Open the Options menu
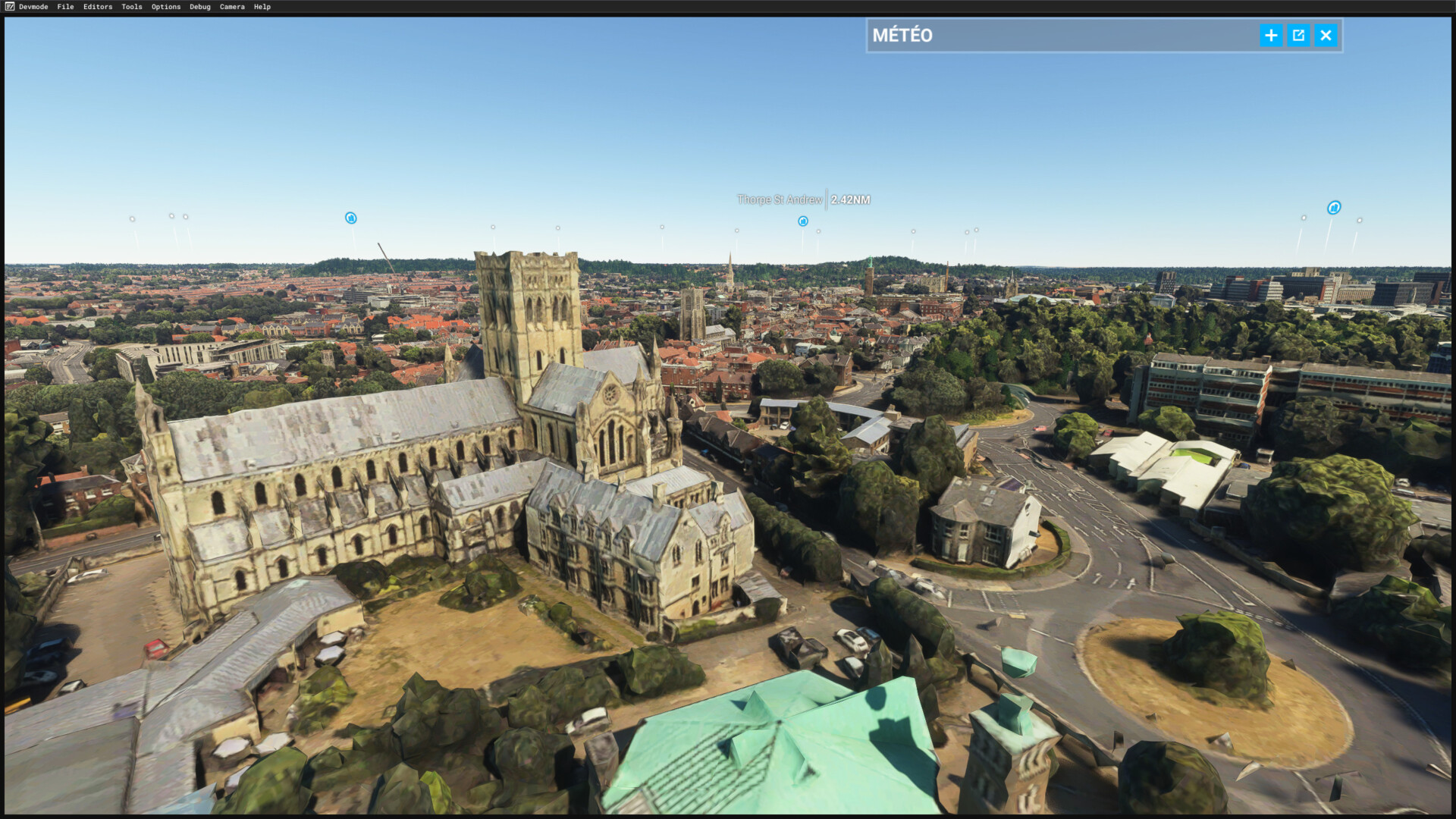 (x=166, y=7)
